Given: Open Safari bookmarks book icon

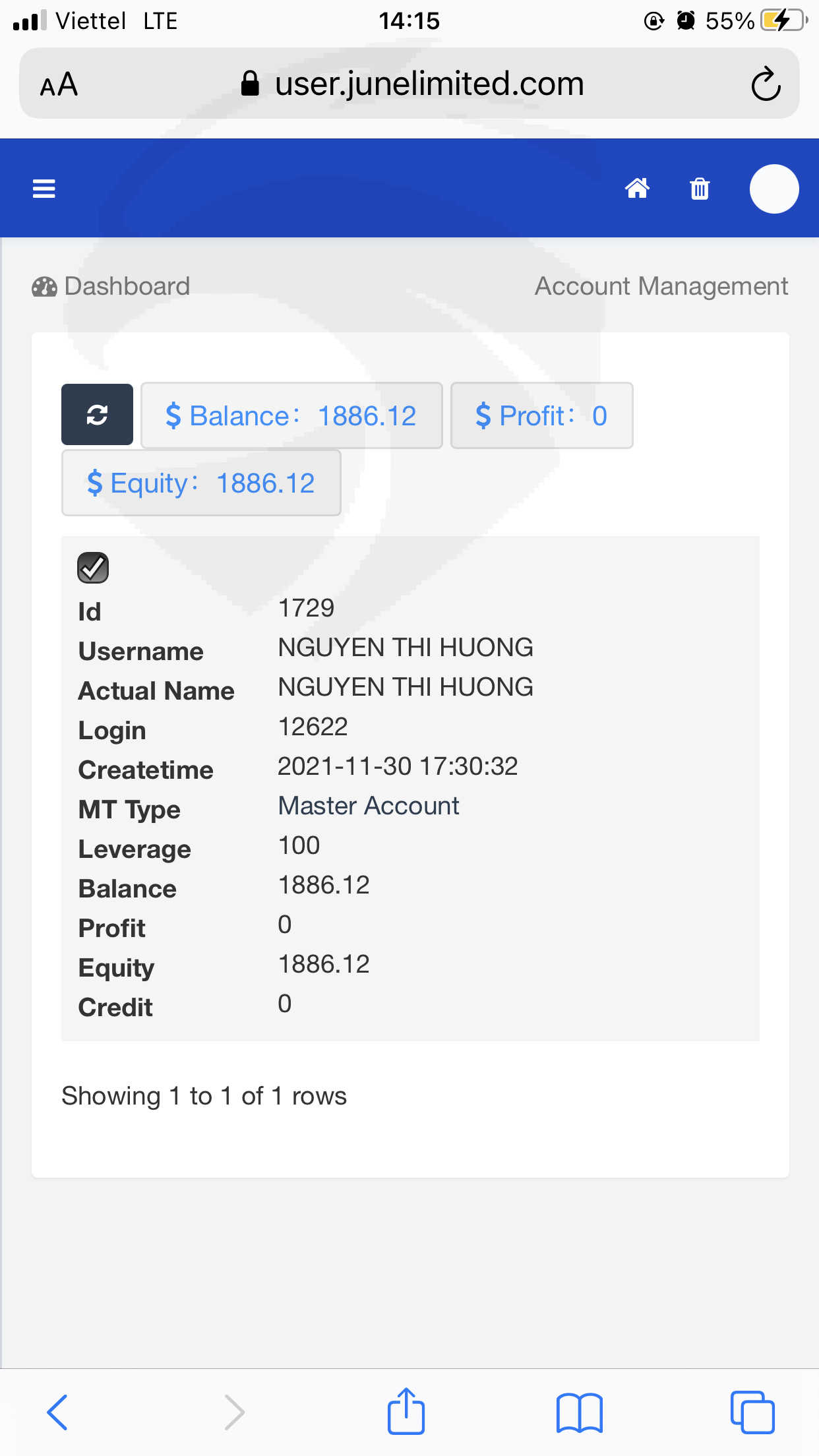Looking at the screenshot, I should point(579,1412).
